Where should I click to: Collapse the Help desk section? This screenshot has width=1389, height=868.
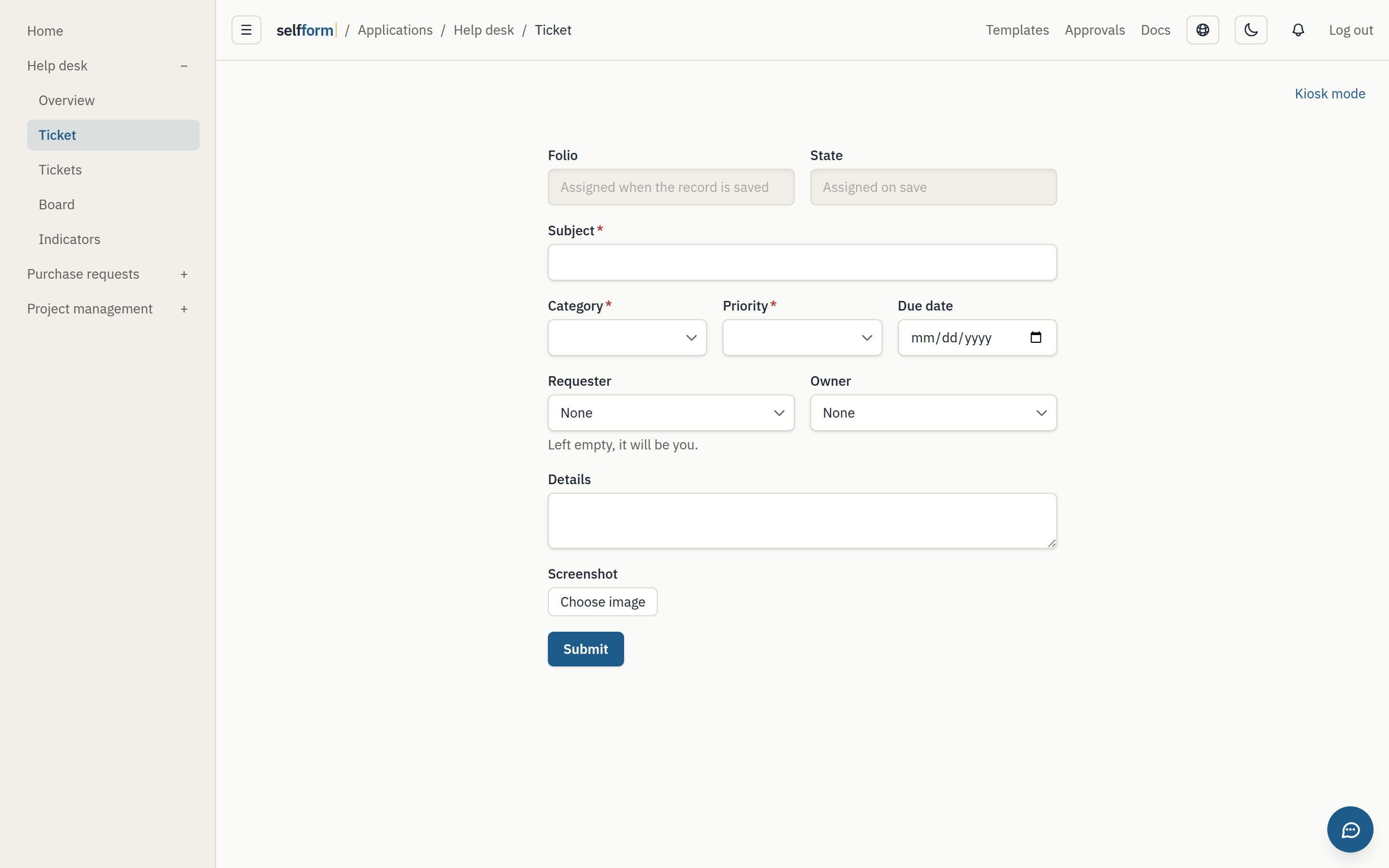pos(184,66)
